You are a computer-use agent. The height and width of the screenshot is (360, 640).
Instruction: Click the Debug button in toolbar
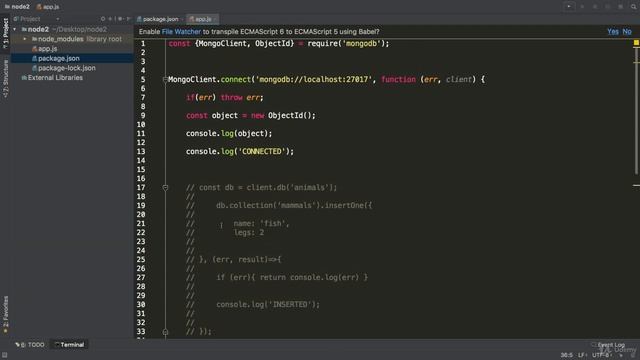click(595, 7)
